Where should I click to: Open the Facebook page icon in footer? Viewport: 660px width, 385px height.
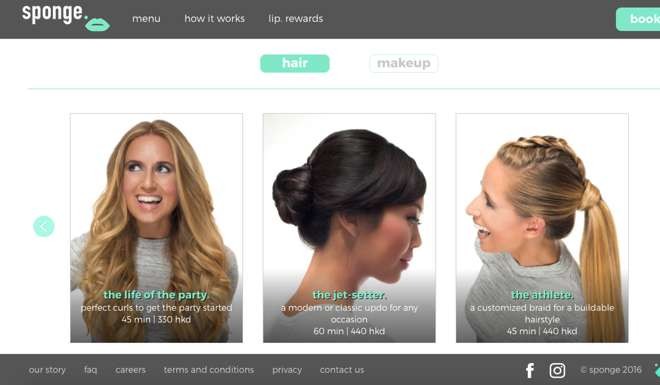pos(530,371)
